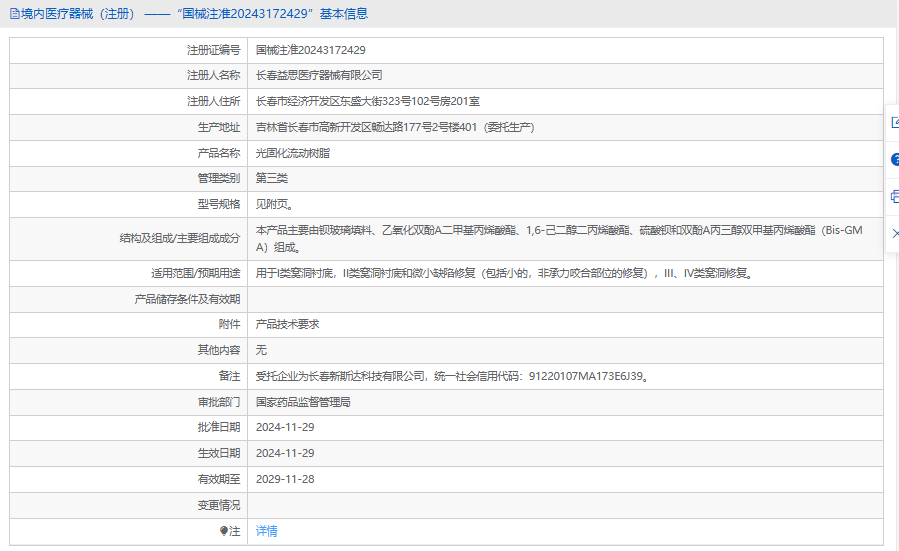Click the printer icon on the side toolbar
Viewport: 899px width, 551px height.
click(895, 197)
